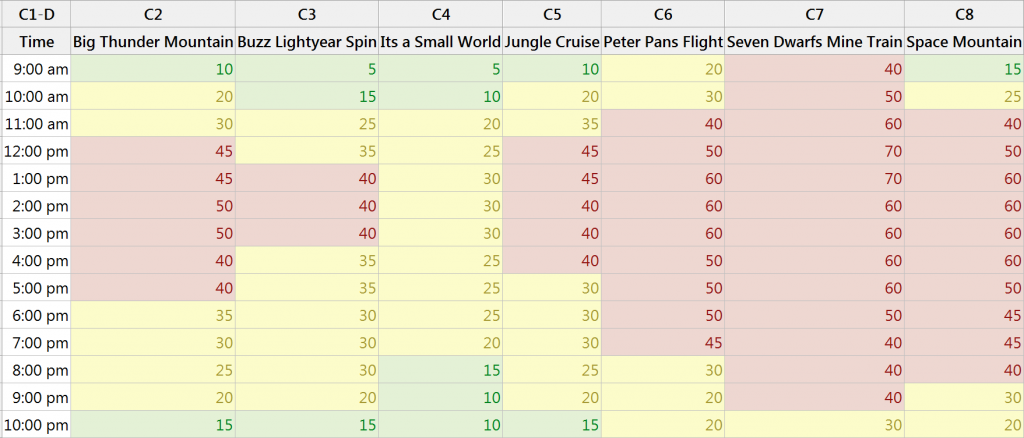This screenshot has height=438, width=1024.
Task: Select the Jungle Cruise column name
Action: [552, 42]
